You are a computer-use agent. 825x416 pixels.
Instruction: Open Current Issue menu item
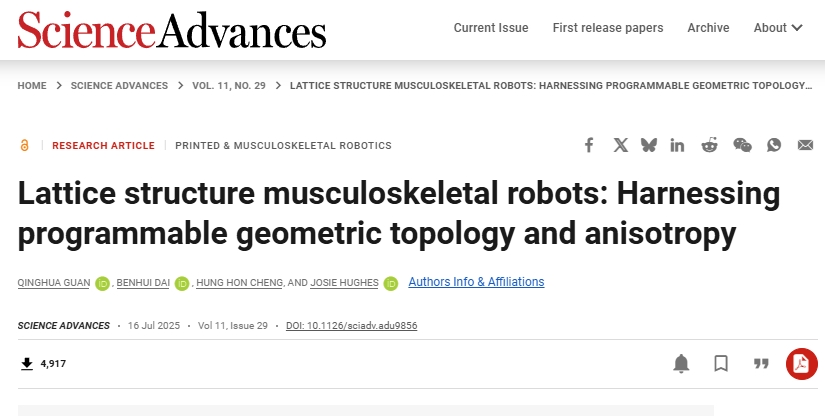tap(491, 28)
